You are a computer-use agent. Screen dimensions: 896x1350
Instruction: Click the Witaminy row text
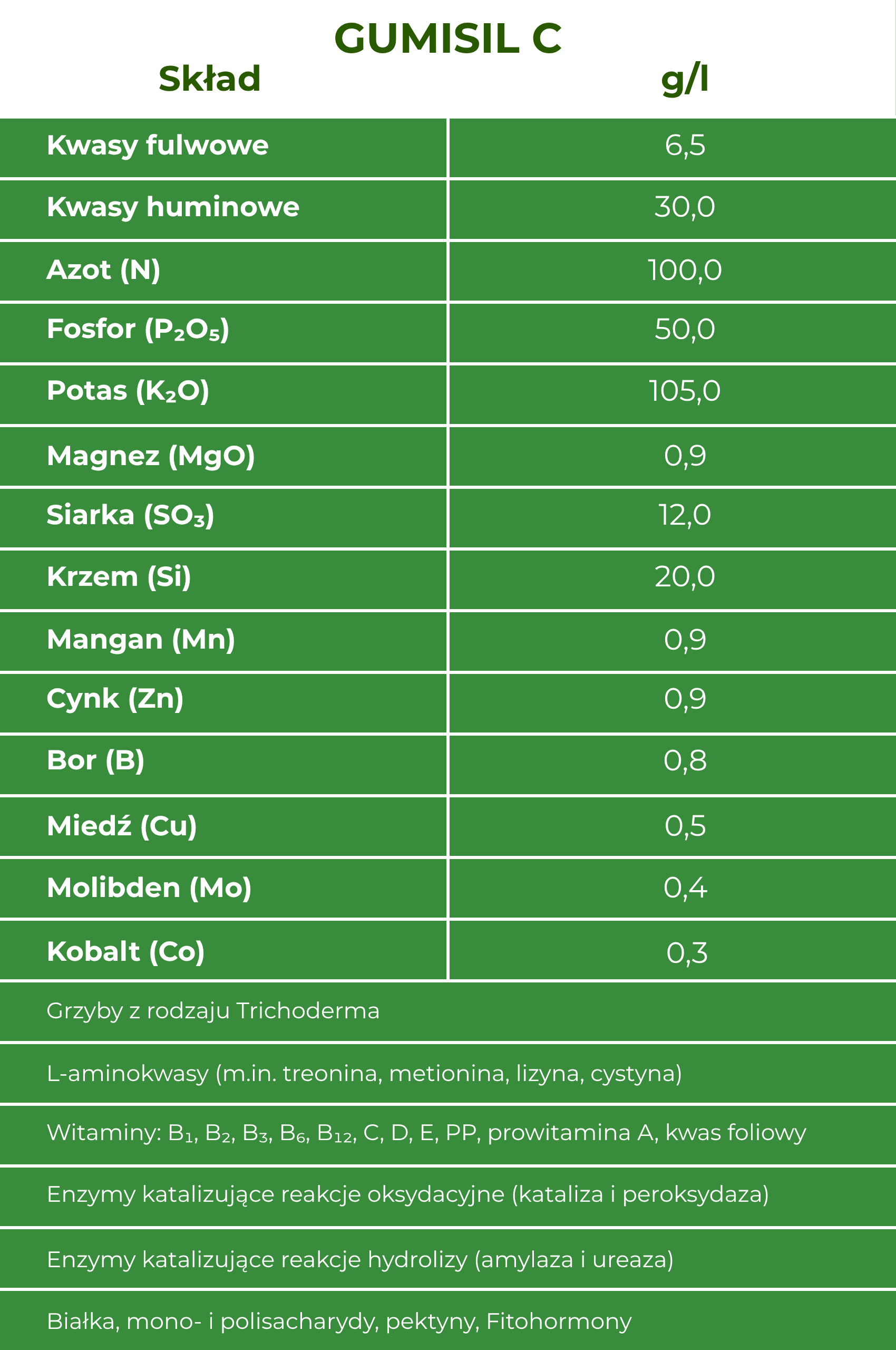tap(426, 1133)
